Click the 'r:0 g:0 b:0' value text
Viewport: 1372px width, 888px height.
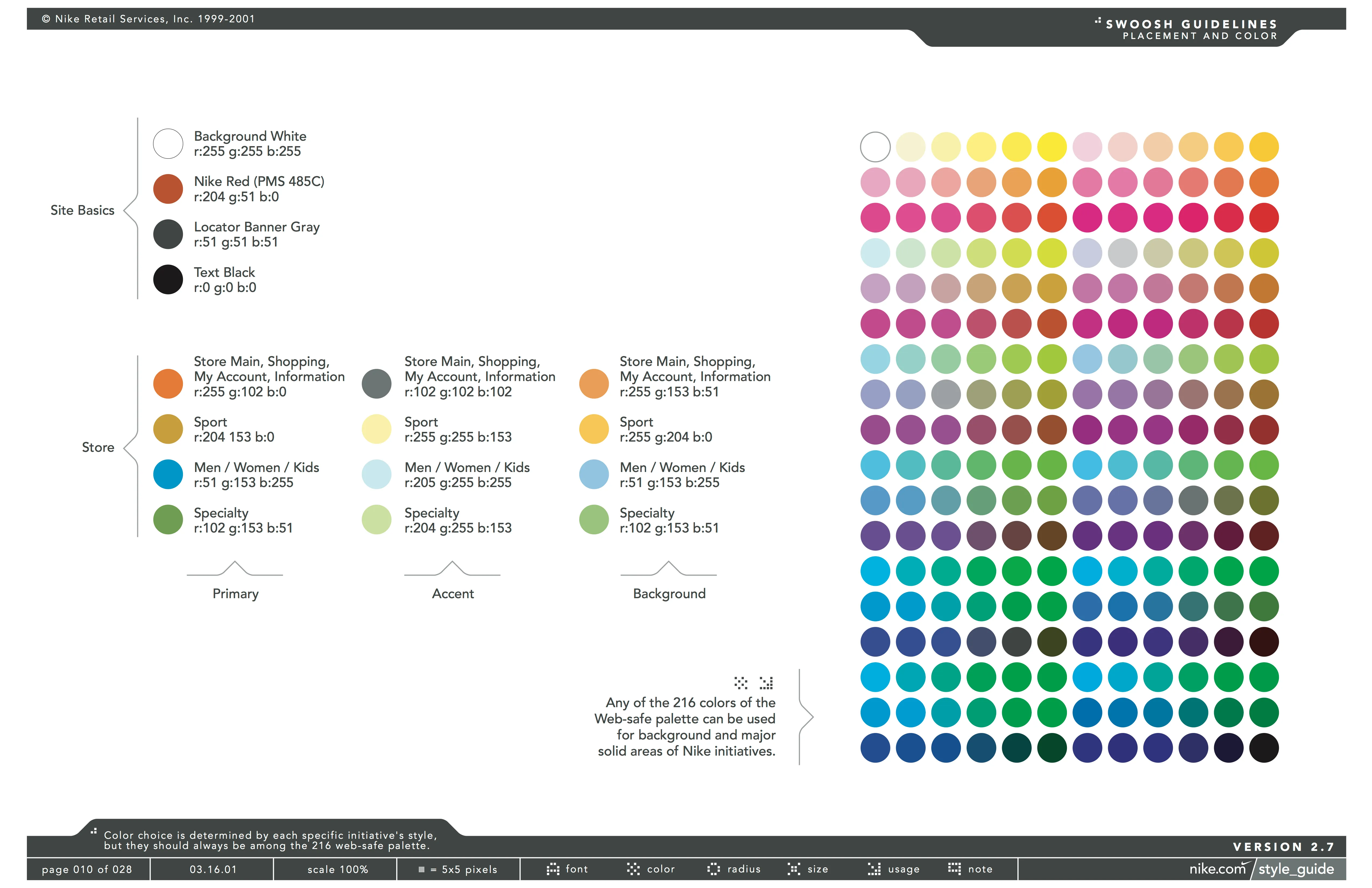(225, 288)
